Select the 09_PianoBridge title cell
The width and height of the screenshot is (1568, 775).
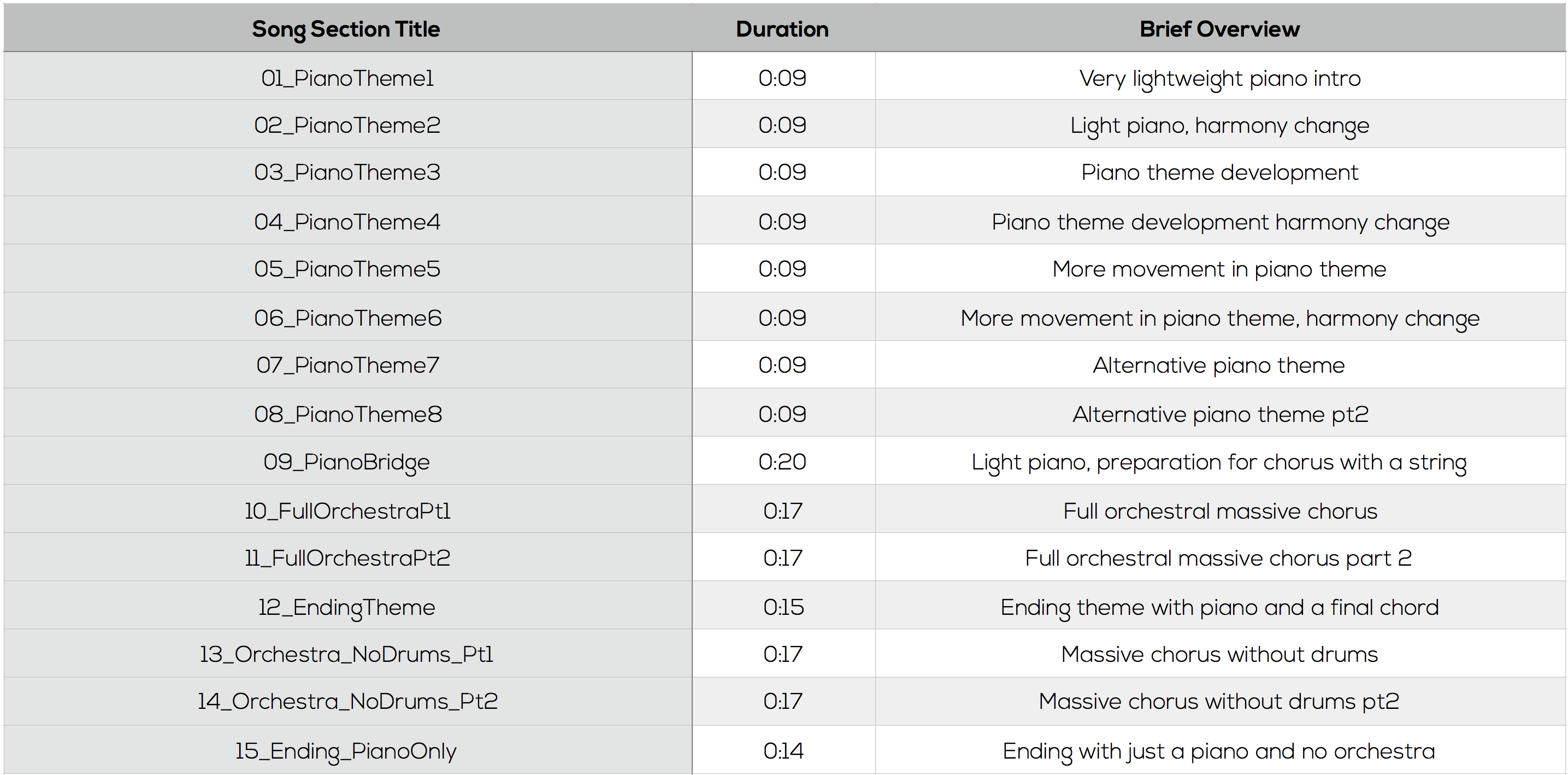tap(347, 461)
